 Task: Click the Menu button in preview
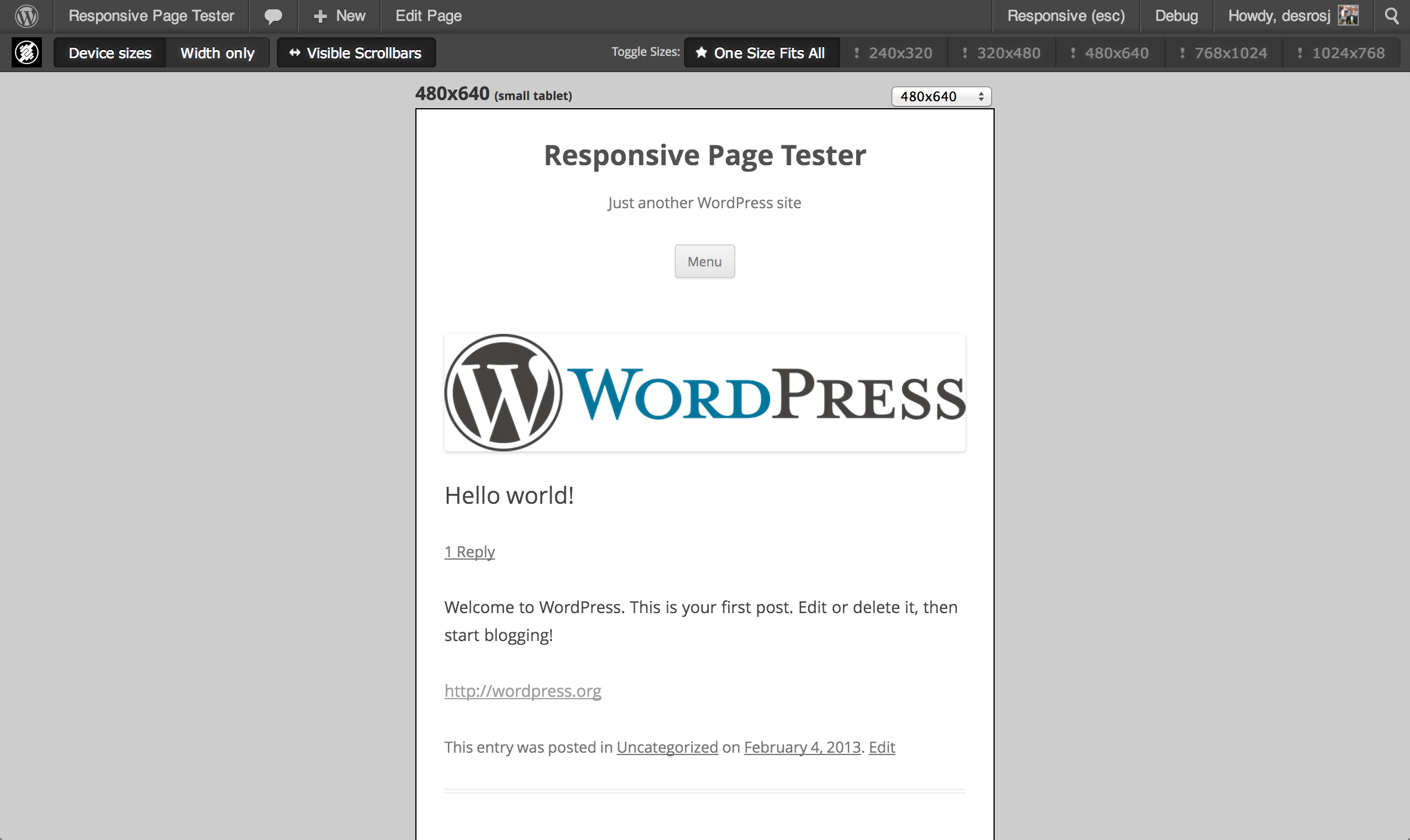click(704, 262)
